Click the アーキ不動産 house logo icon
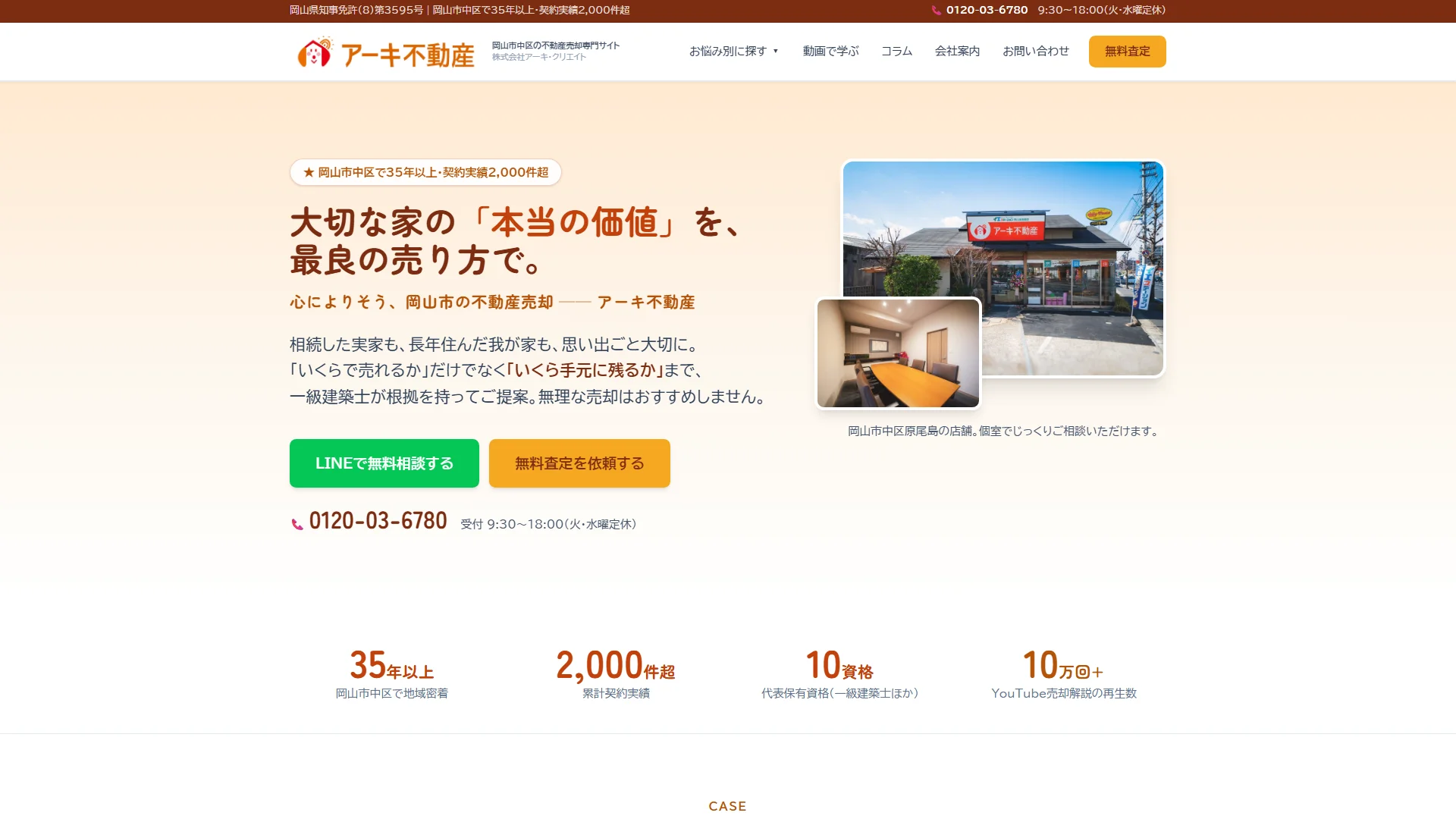This screenshot has height=819, width=1456. pos(315,52)
